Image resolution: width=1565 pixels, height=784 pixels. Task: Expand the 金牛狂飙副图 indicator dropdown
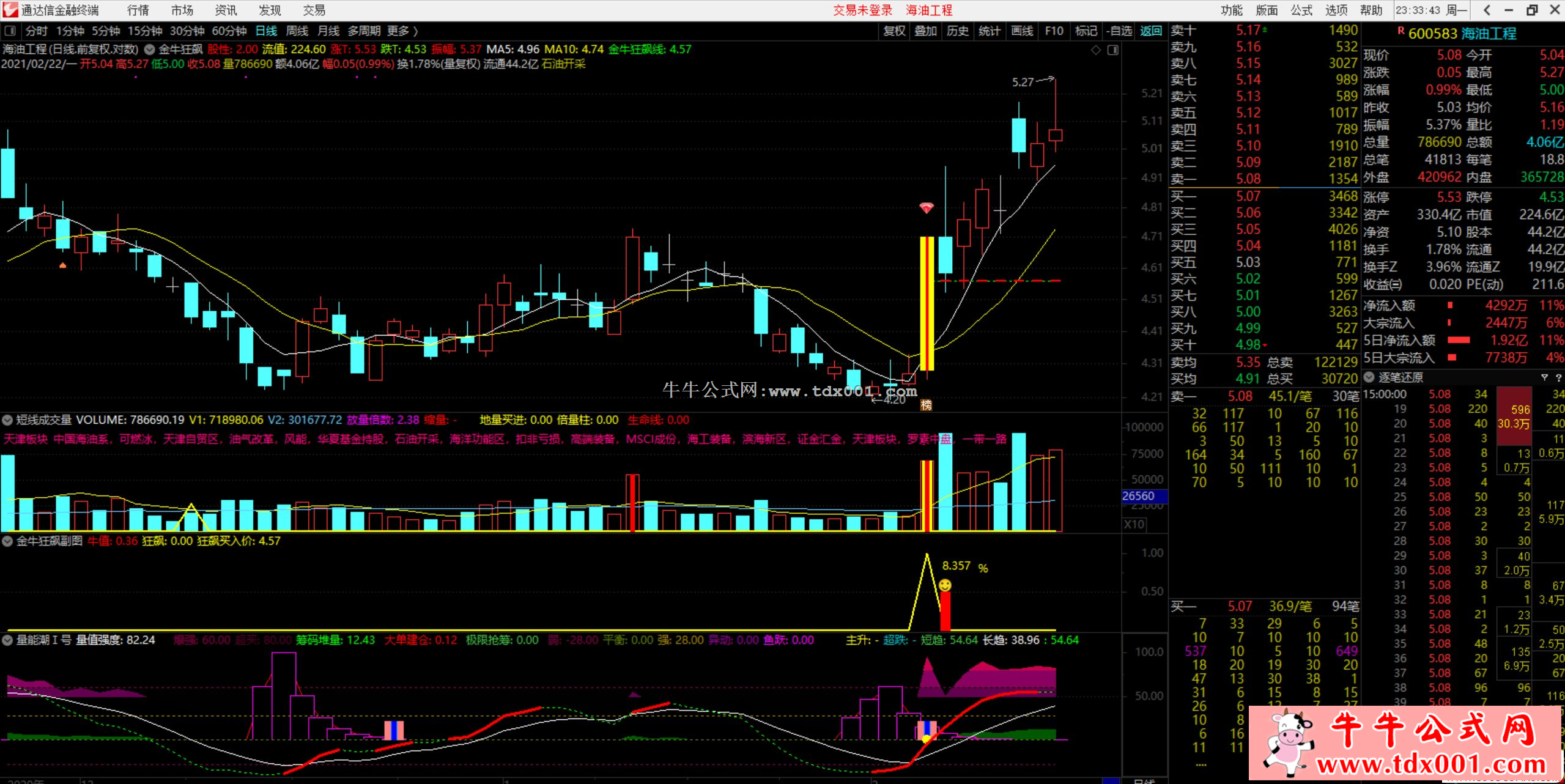pos(7,541)
